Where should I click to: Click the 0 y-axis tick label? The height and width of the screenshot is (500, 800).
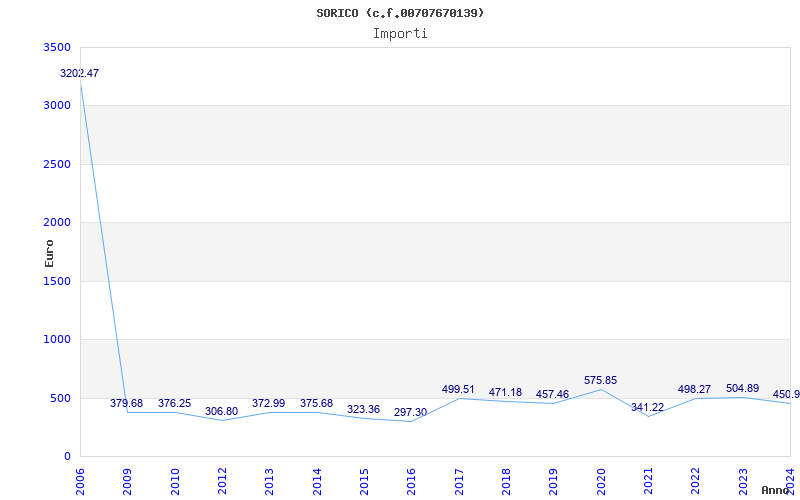tap(67, 456)
